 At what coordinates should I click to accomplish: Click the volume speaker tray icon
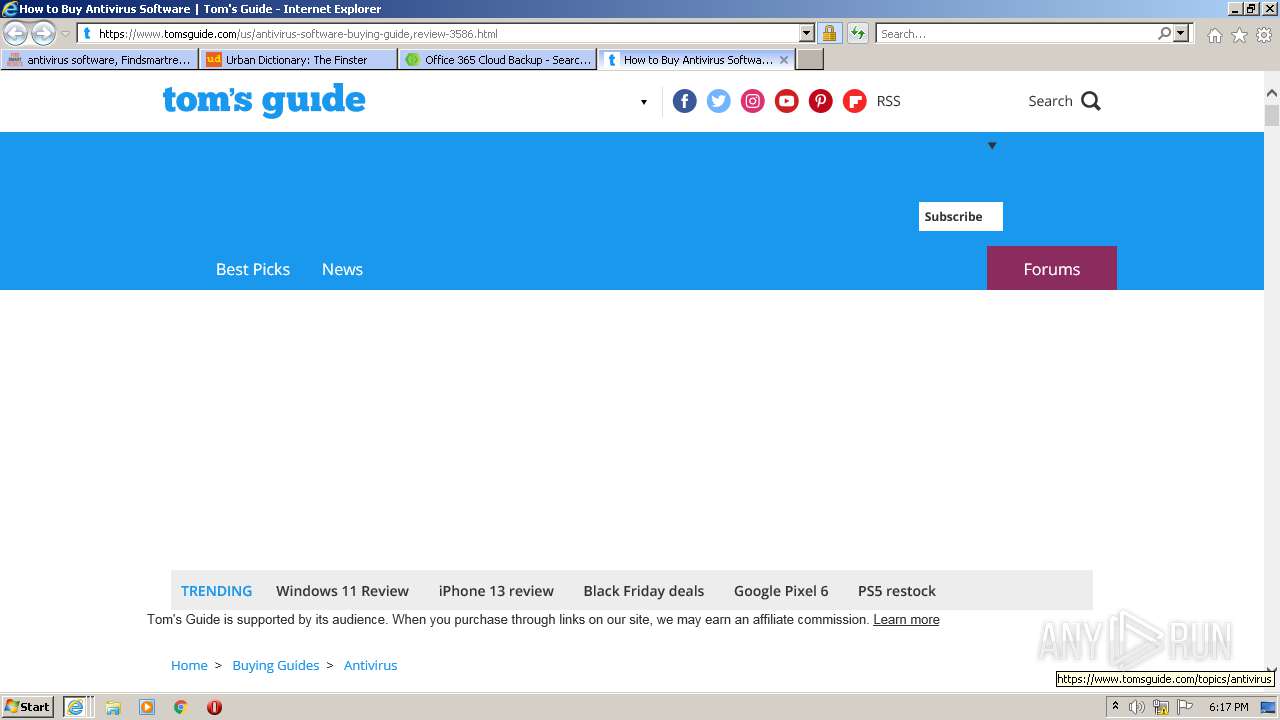tap(1137, 707)
